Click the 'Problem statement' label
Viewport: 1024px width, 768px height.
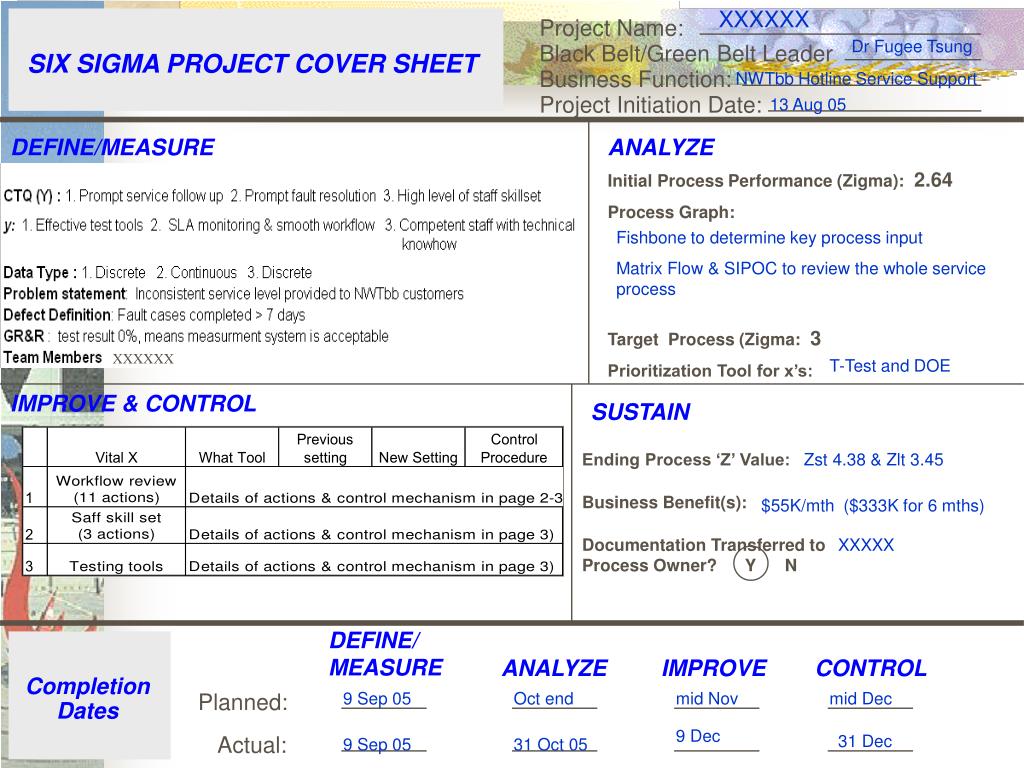point(65,294)
